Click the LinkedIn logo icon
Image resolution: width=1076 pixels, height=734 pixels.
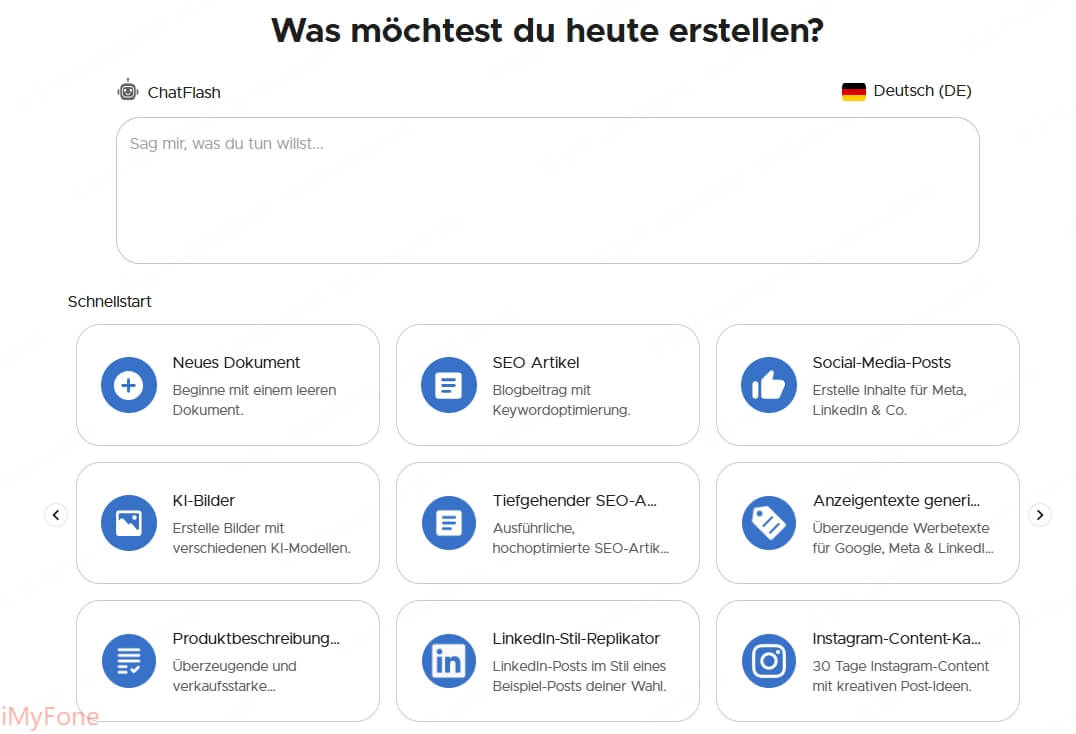click(x=449, y=661)
